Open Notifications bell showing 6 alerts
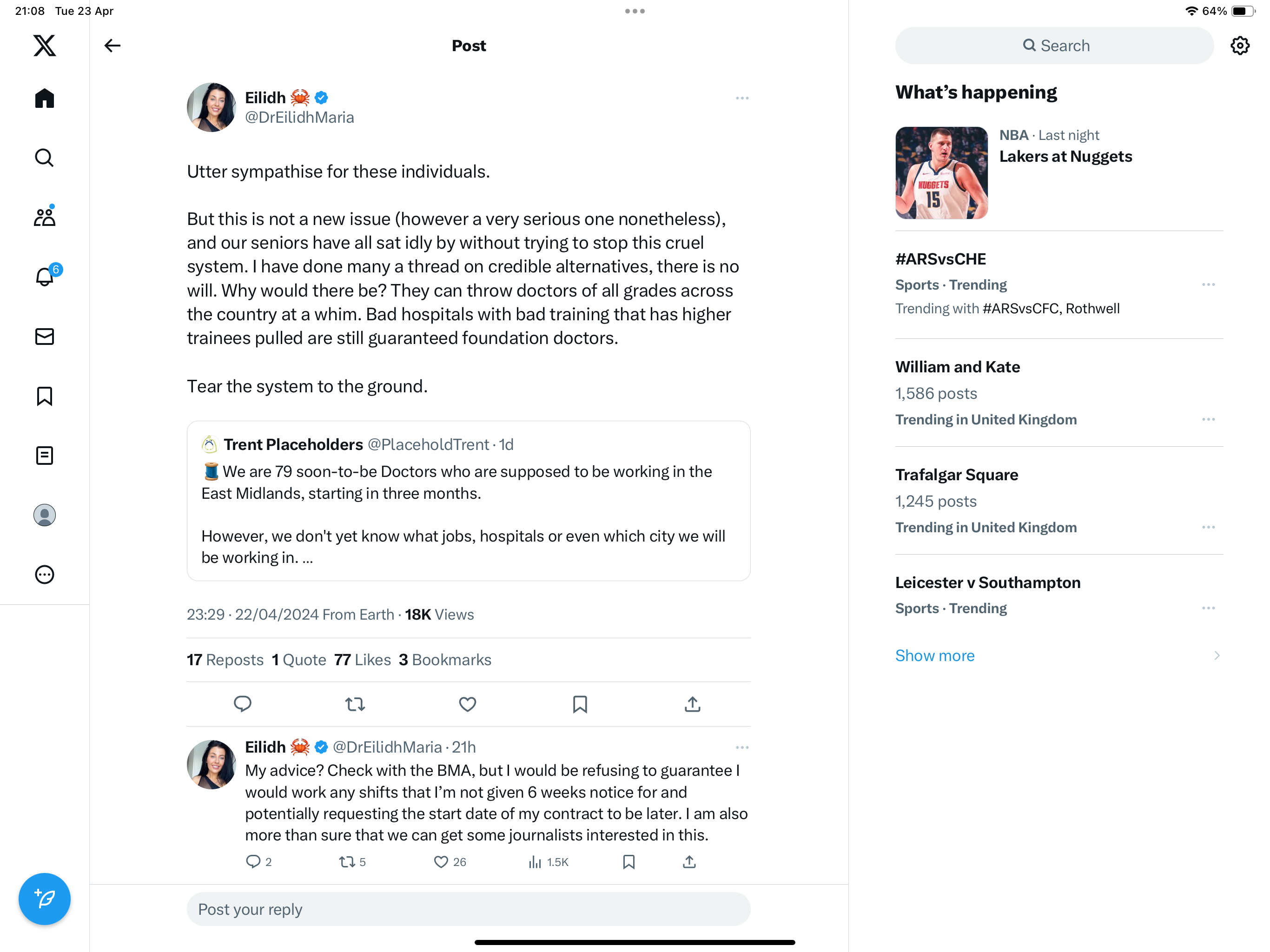Viewport: 1270px width, 952px height. coord(46,276)
